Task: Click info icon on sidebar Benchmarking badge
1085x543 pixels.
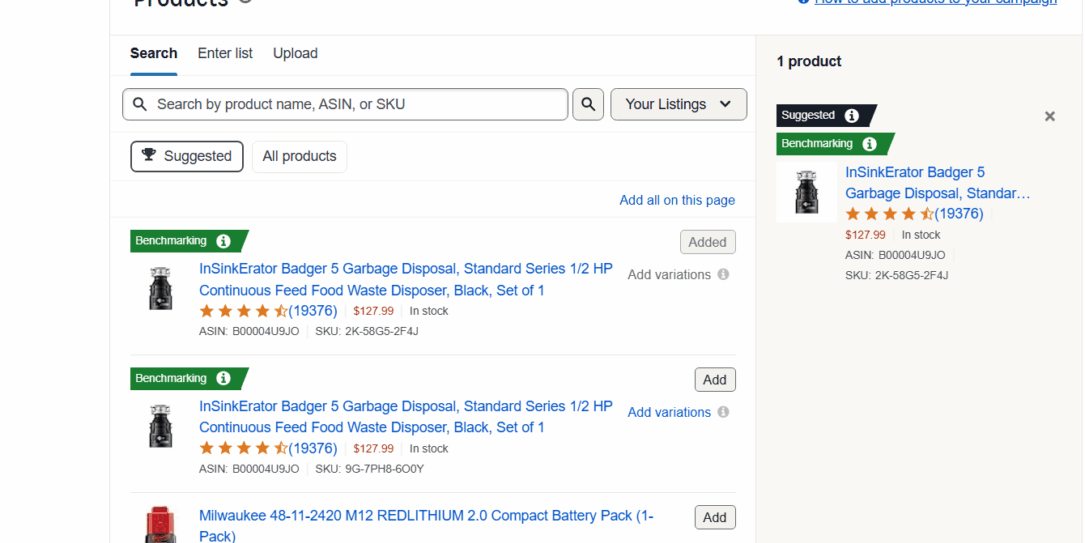Action: [869, 144]
